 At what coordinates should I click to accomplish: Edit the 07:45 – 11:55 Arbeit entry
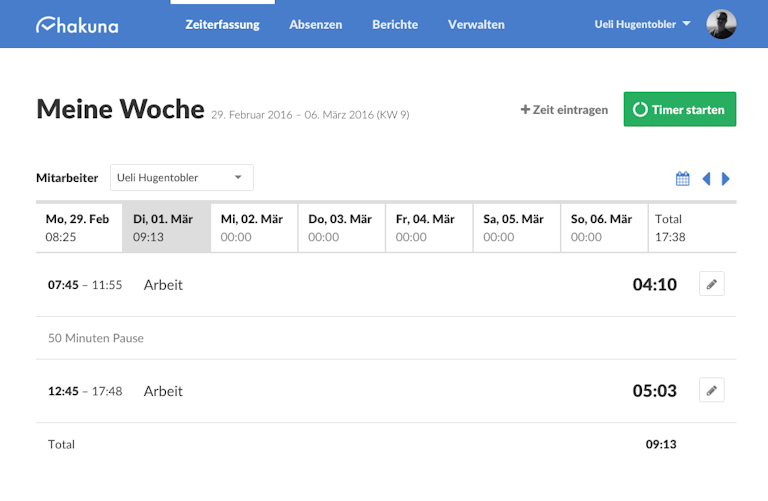pyautogui.click(x=712, y=284)
